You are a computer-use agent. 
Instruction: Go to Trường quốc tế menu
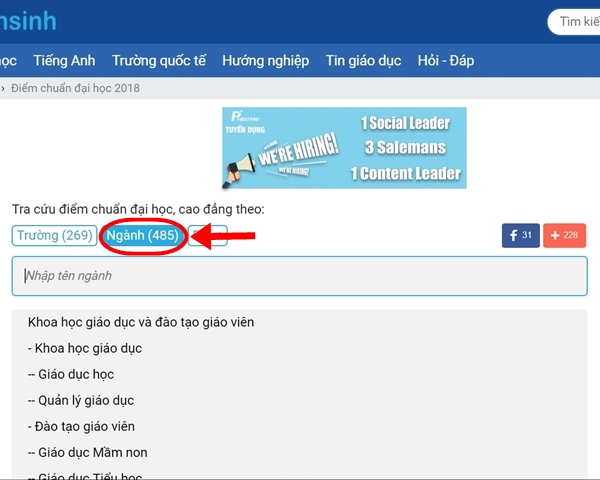click(159, 61)
